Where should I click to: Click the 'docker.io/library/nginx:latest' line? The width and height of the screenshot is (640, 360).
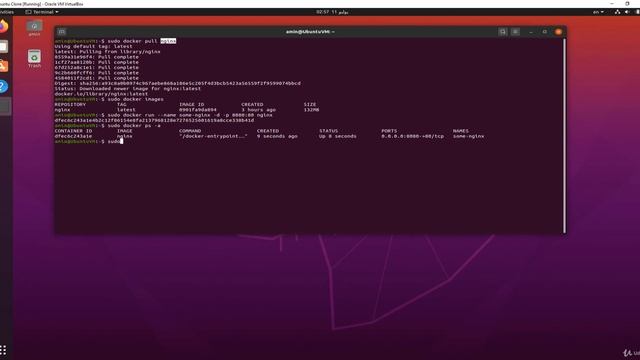point(101,94)
